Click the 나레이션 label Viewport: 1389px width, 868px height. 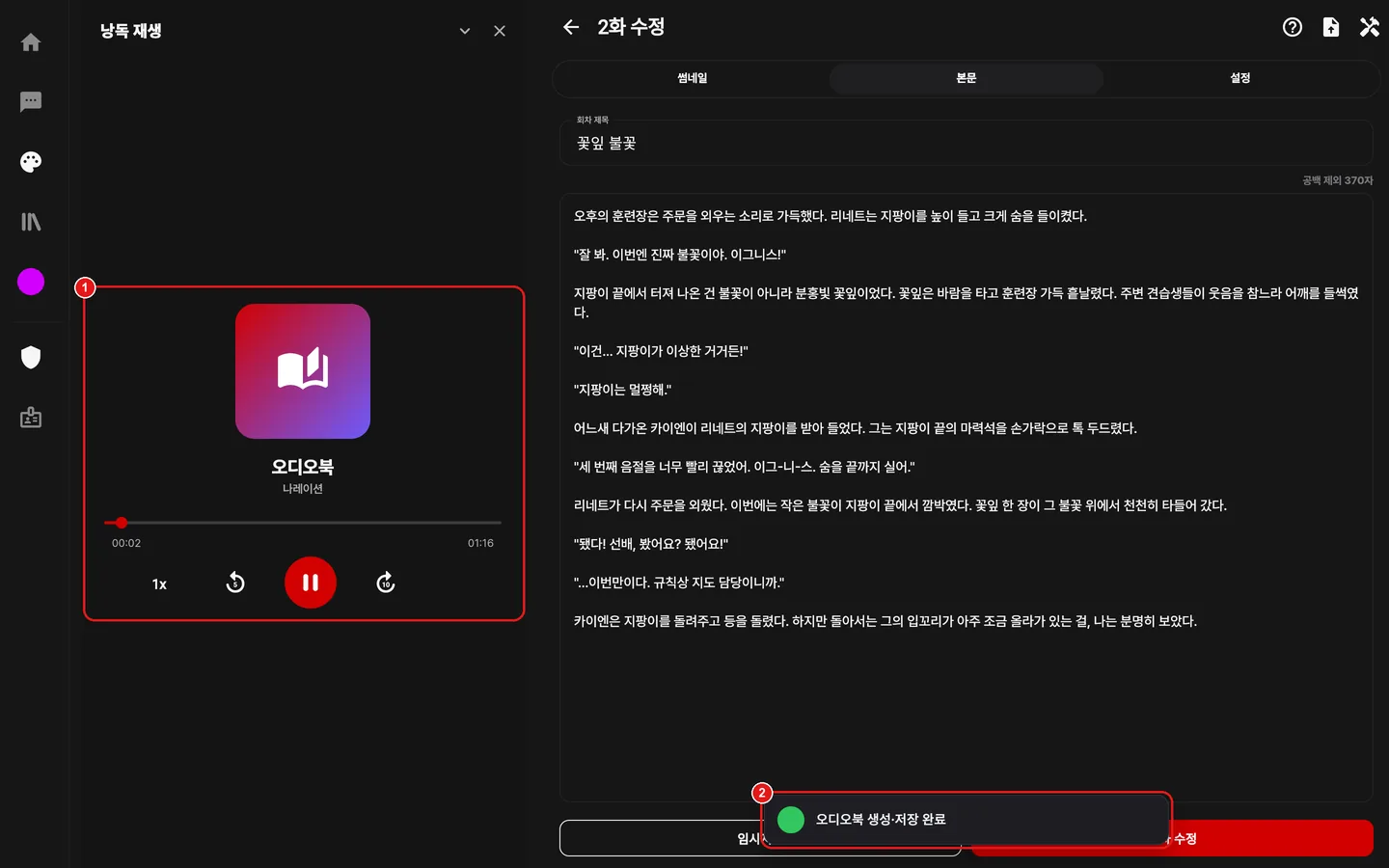pos(303,489)
